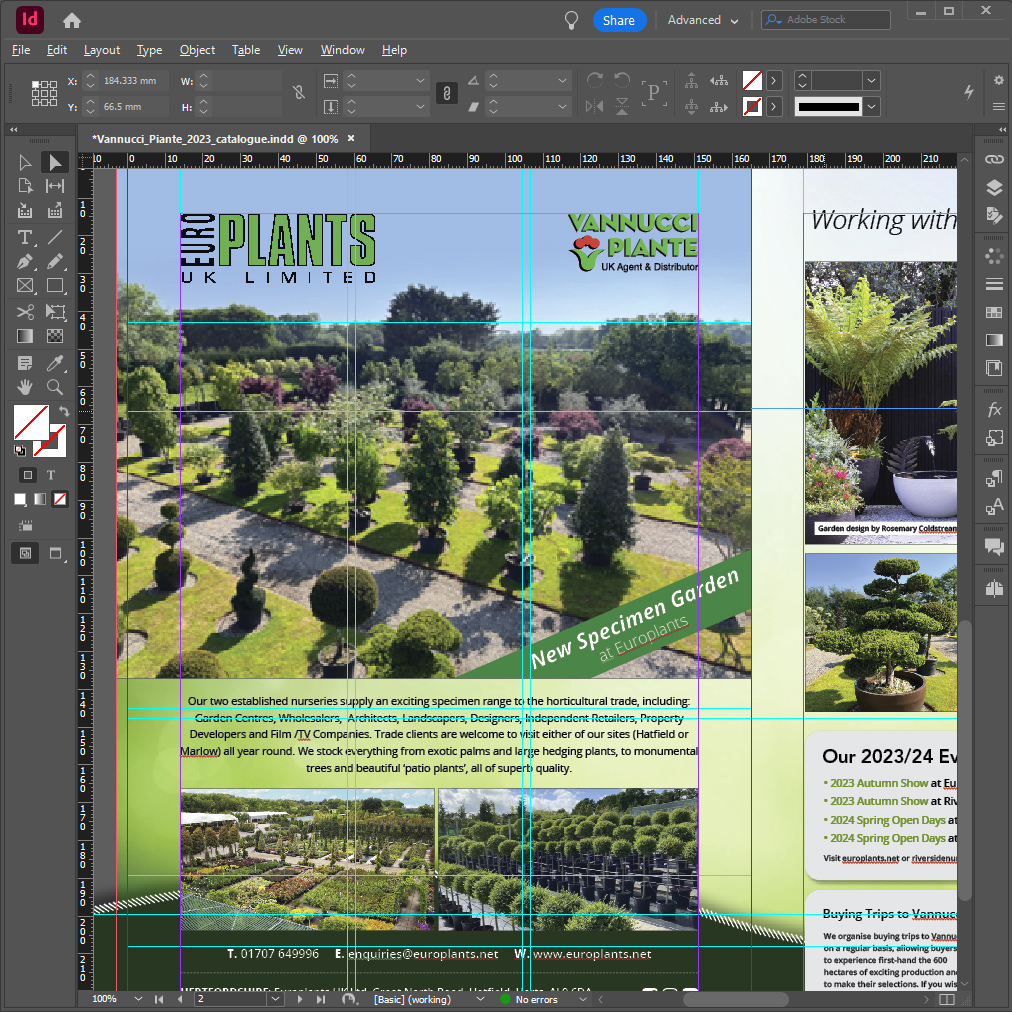
Task: Select the Hand tool
Action: pyautogui.click(x=25, y=387)
